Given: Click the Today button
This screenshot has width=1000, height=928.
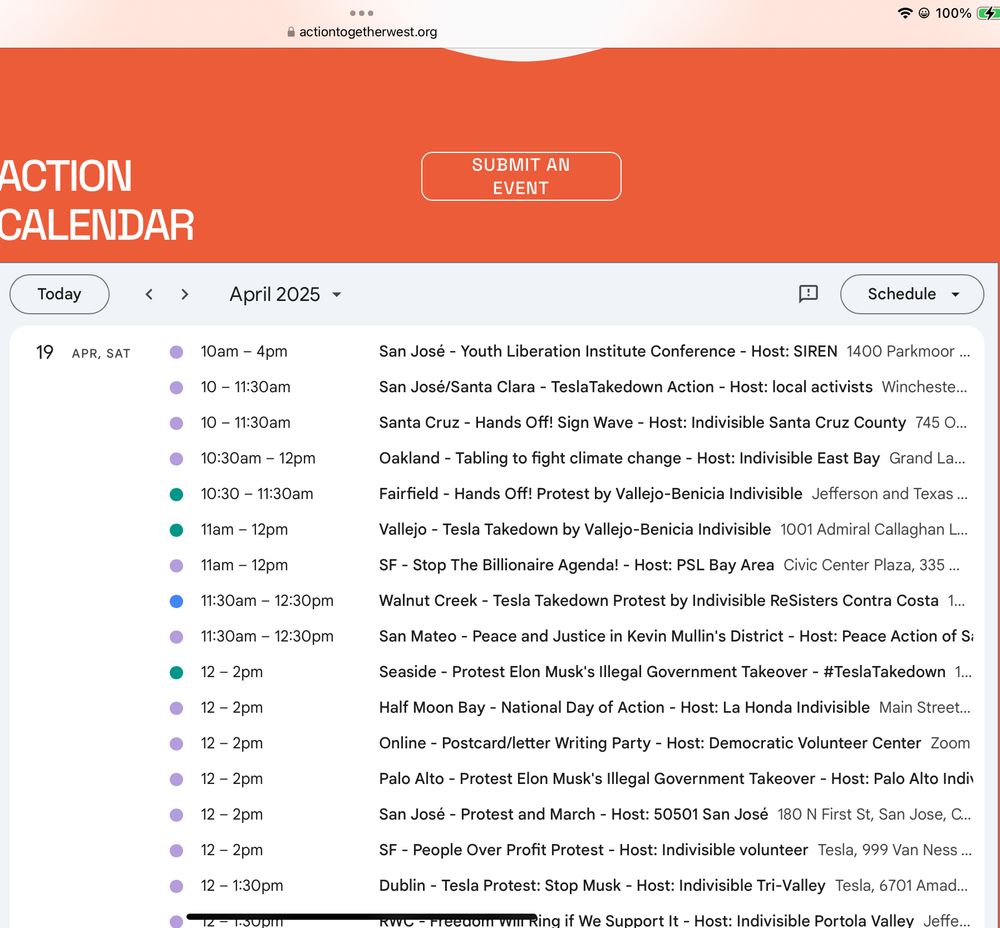Looking at the screenshot, I should pos(59,294).
